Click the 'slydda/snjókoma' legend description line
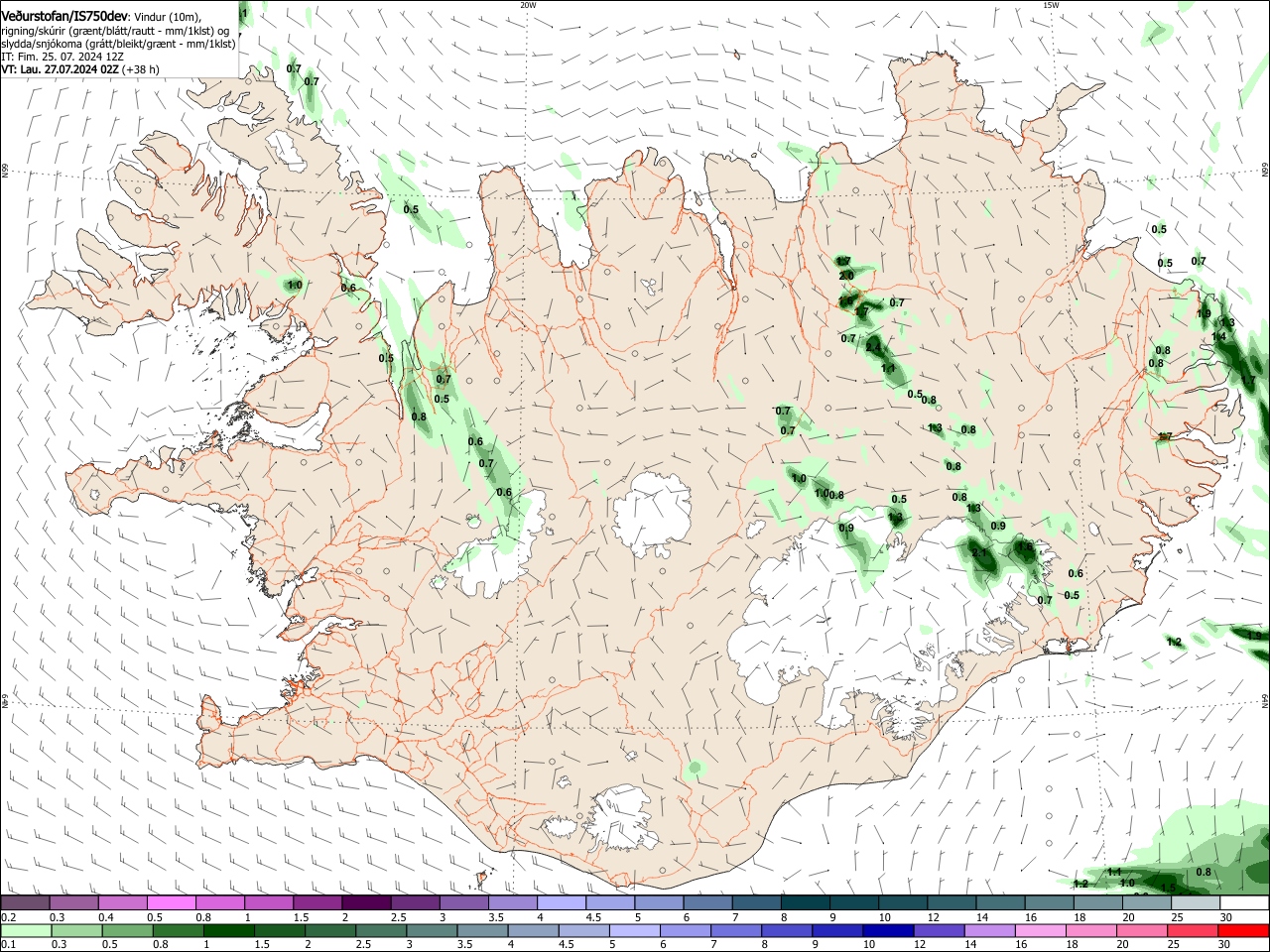The width and height of the screenshot is (1270, 952). pyautogui.click(x=117, y=44)
